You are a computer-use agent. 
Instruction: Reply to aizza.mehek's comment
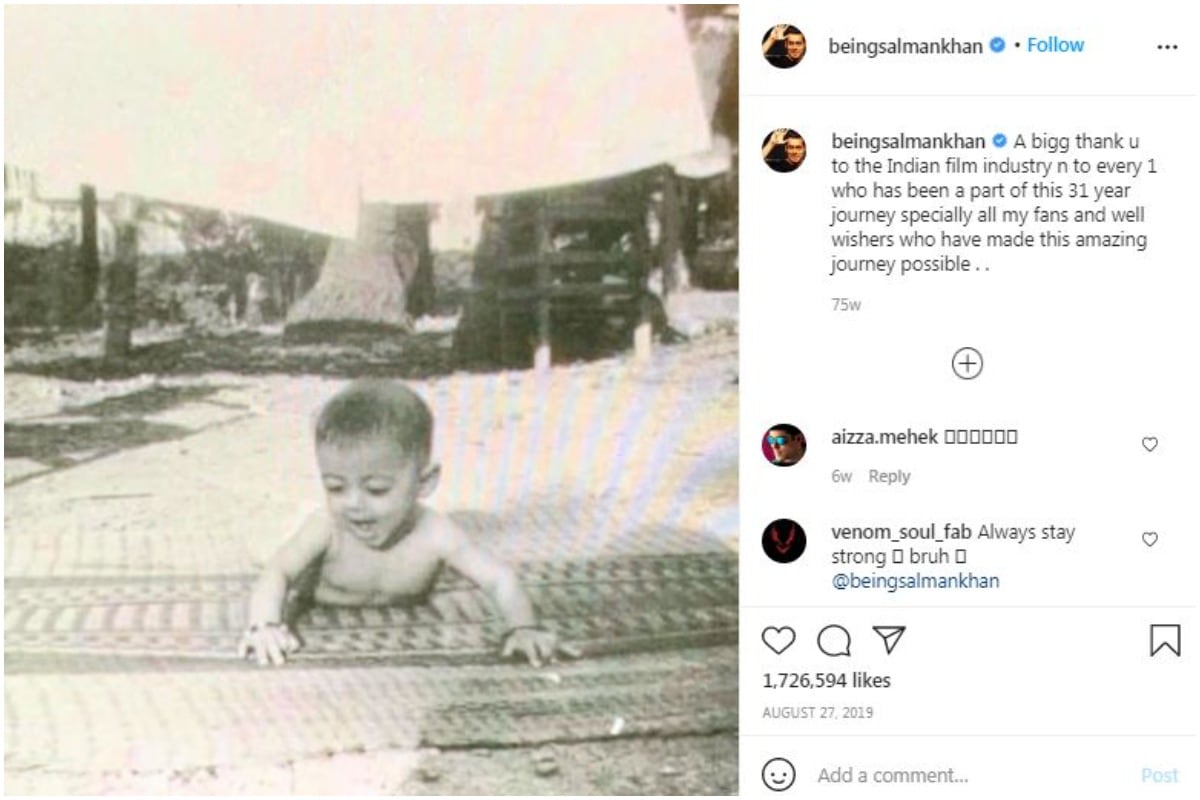(x=889, y=476)
